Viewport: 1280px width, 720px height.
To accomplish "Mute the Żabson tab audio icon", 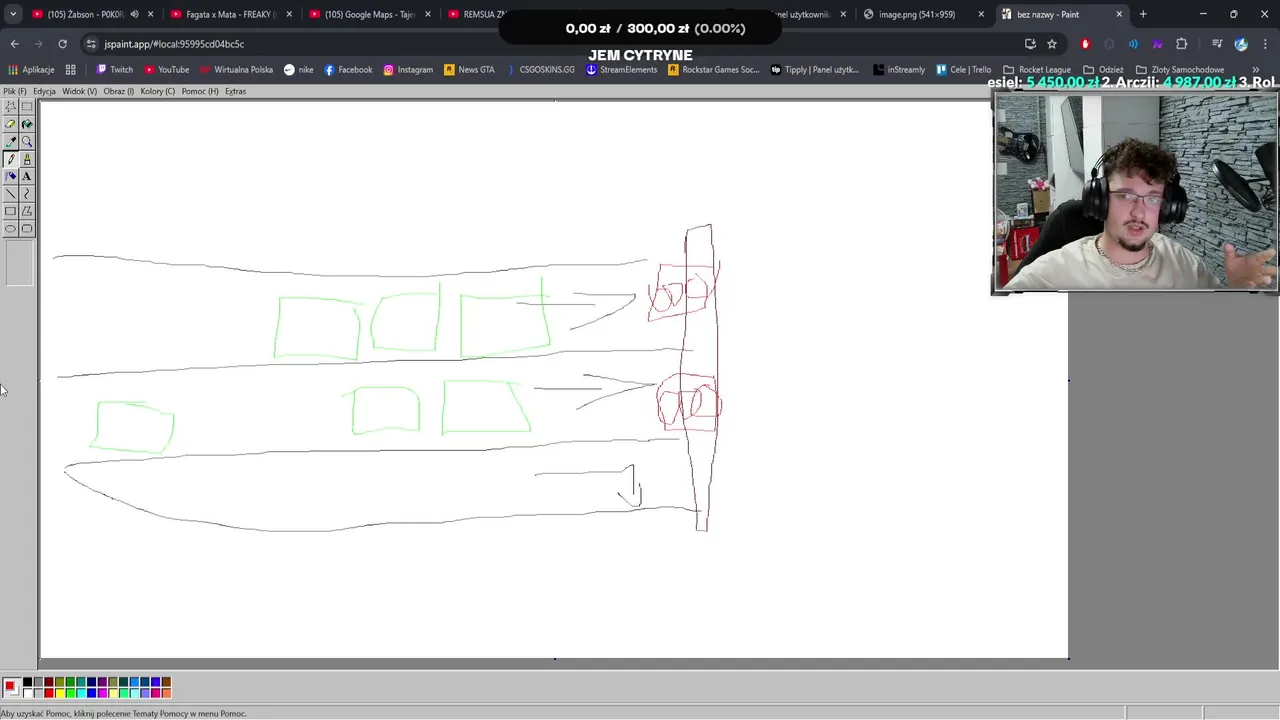I will point(134,14).
